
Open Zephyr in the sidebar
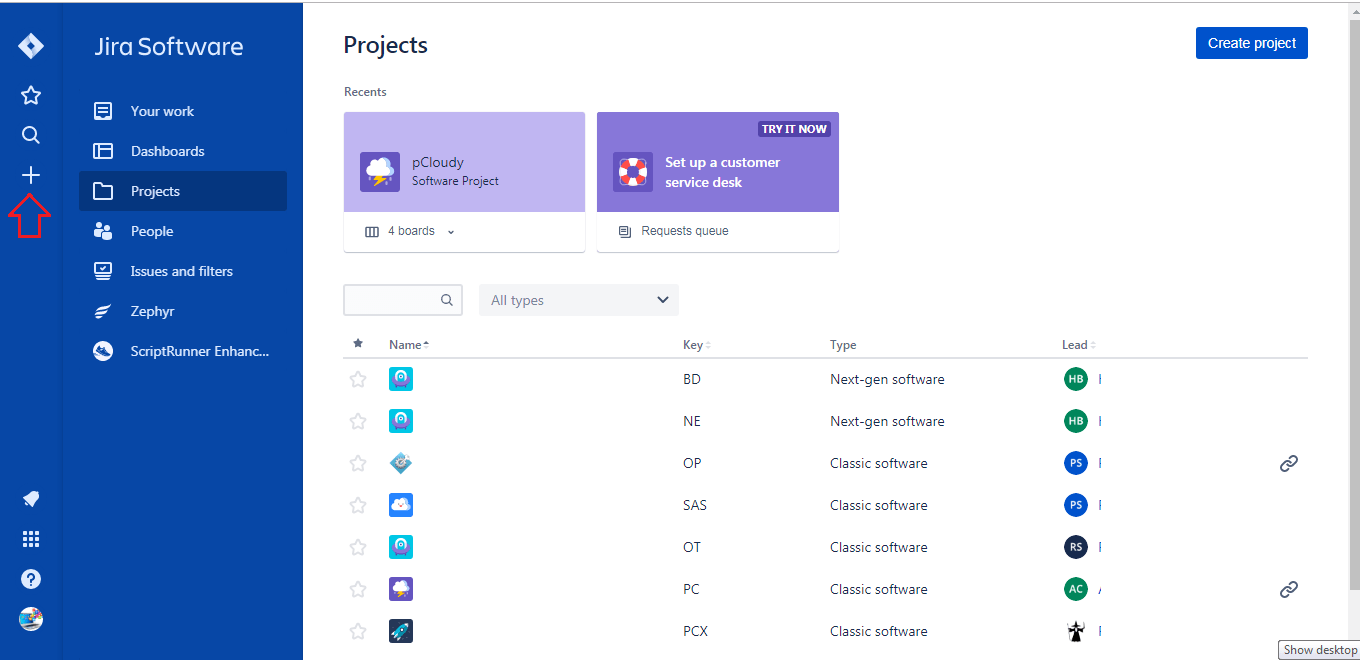183,311
